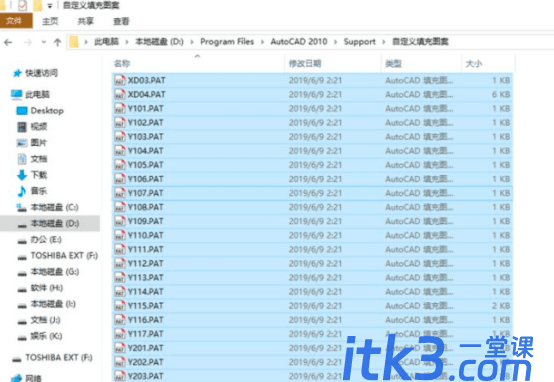
Task: Select the file name Y202.PAT
Action: pos(146,362)
